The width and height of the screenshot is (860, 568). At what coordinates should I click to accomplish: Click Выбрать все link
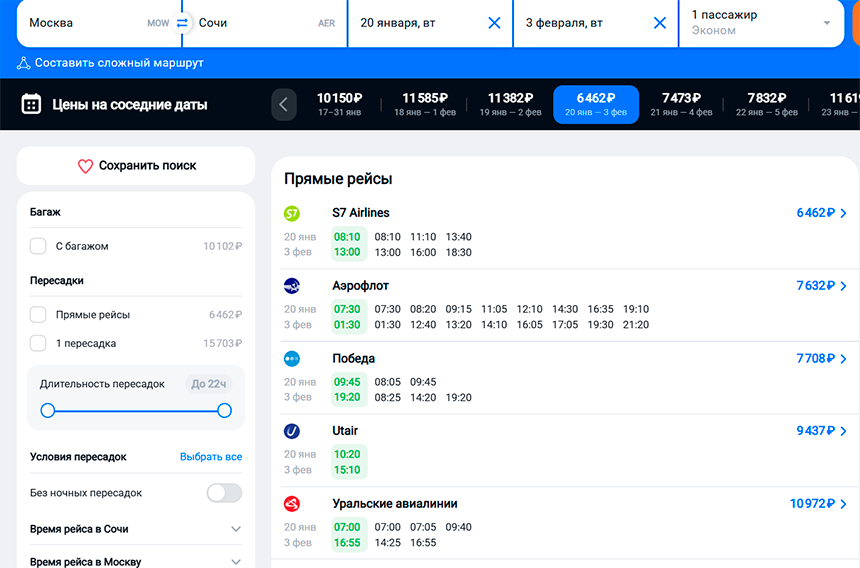(210, 457)
